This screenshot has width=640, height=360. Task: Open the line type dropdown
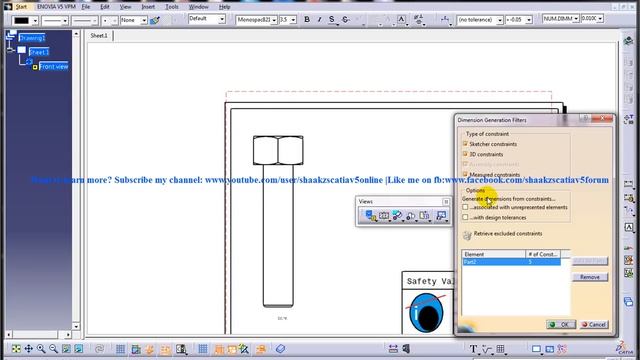[94, 20]
